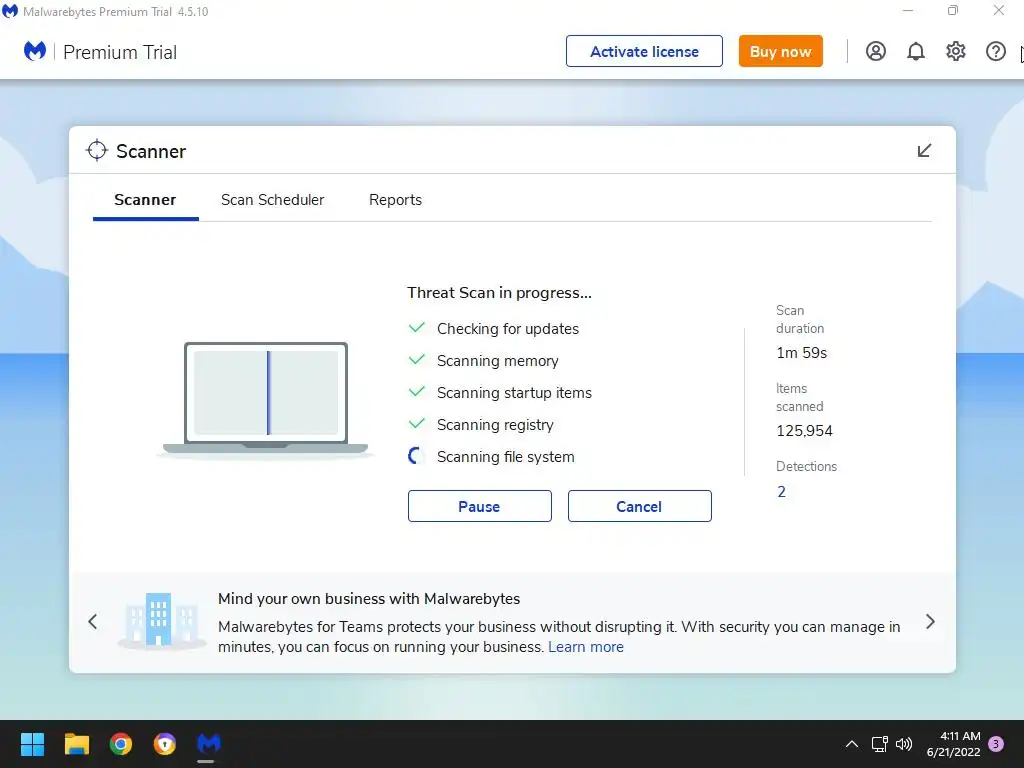Open the Learn more link
1024x768 pixels.
pyautogui.click(x=586, y=647)
